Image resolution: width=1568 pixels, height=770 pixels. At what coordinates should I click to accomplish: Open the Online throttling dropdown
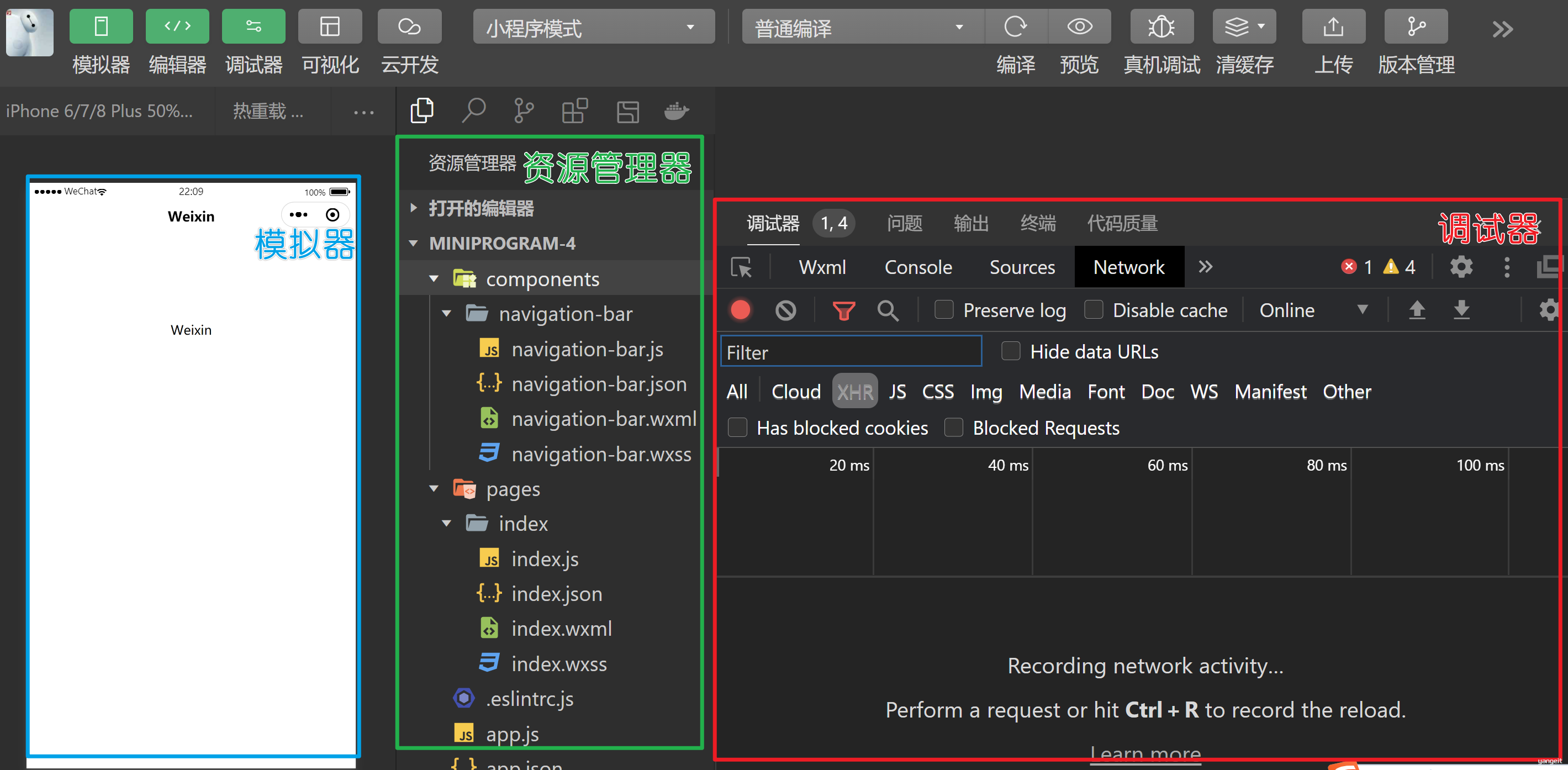[1313, 310]
